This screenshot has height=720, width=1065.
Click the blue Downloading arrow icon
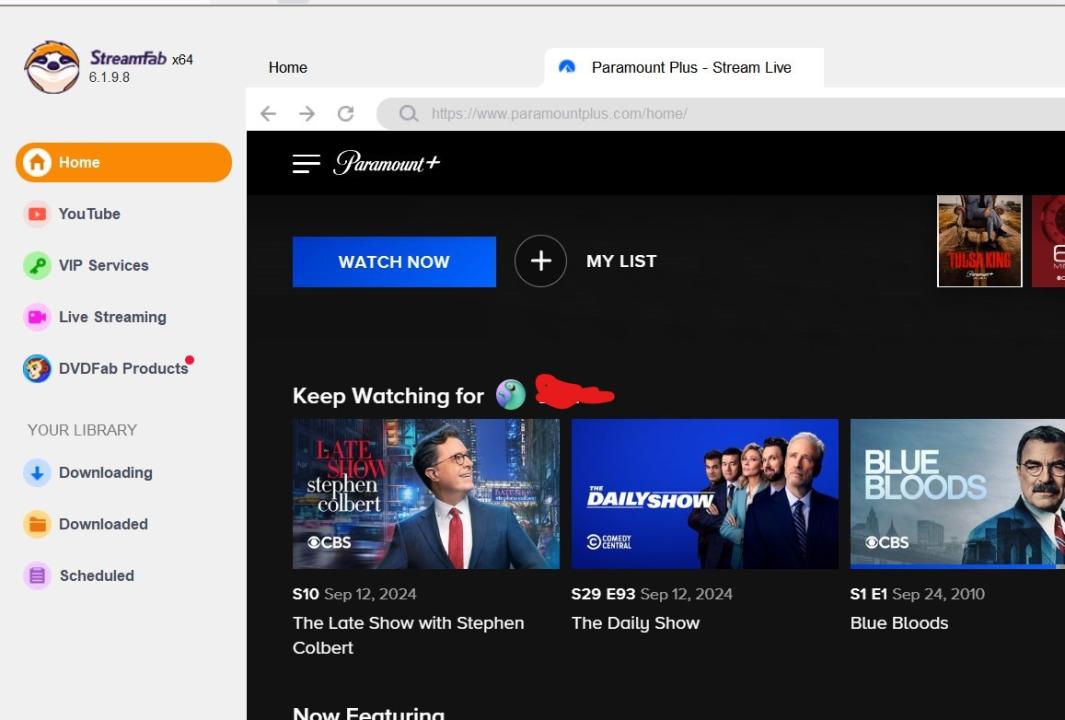37,473
